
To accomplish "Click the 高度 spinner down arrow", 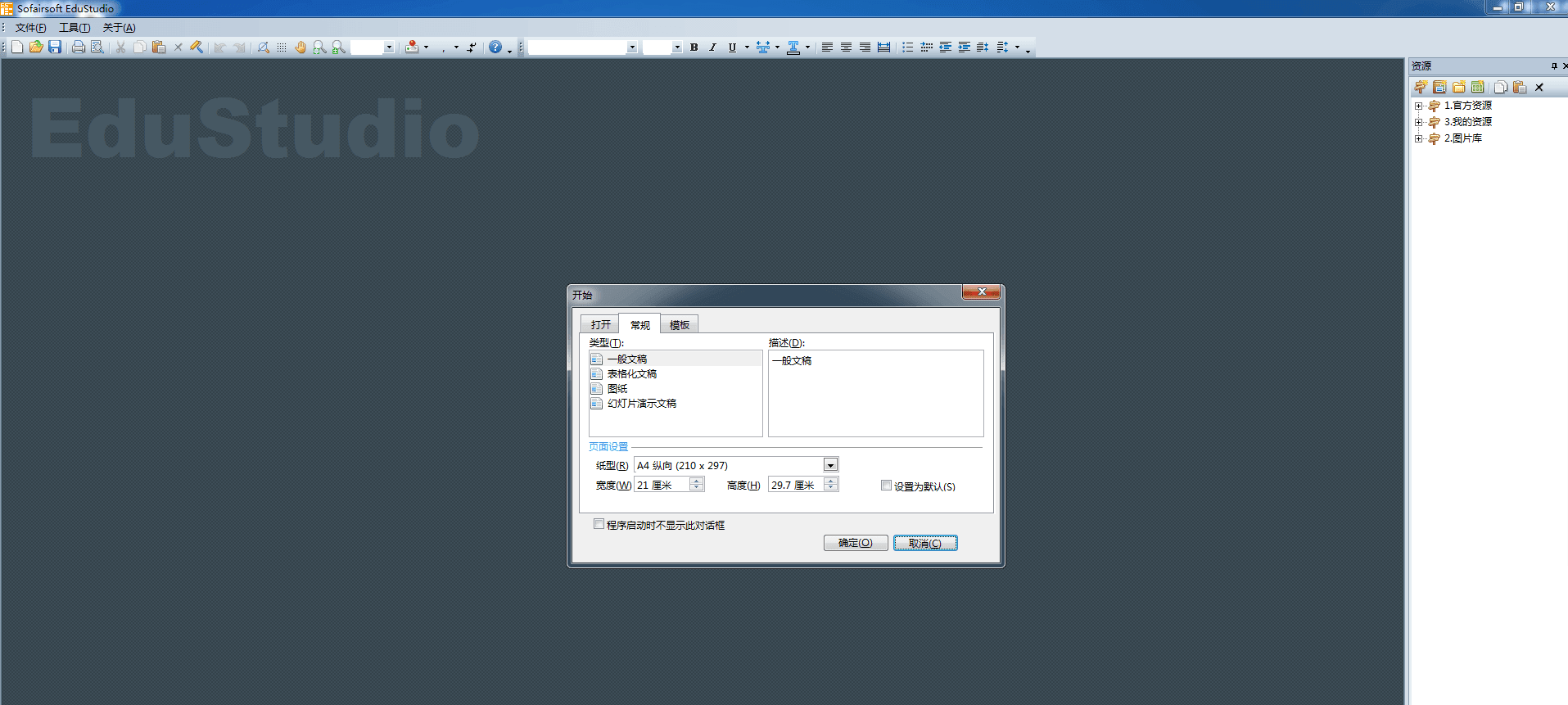I will point(831,488).
